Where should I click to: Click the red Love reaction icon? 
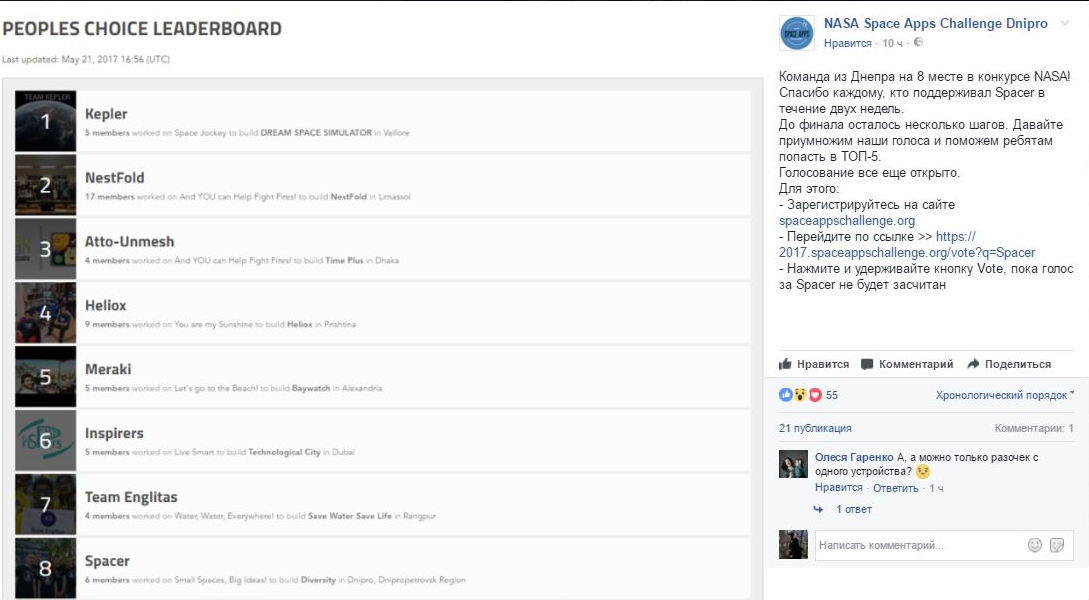pos(815,395)
